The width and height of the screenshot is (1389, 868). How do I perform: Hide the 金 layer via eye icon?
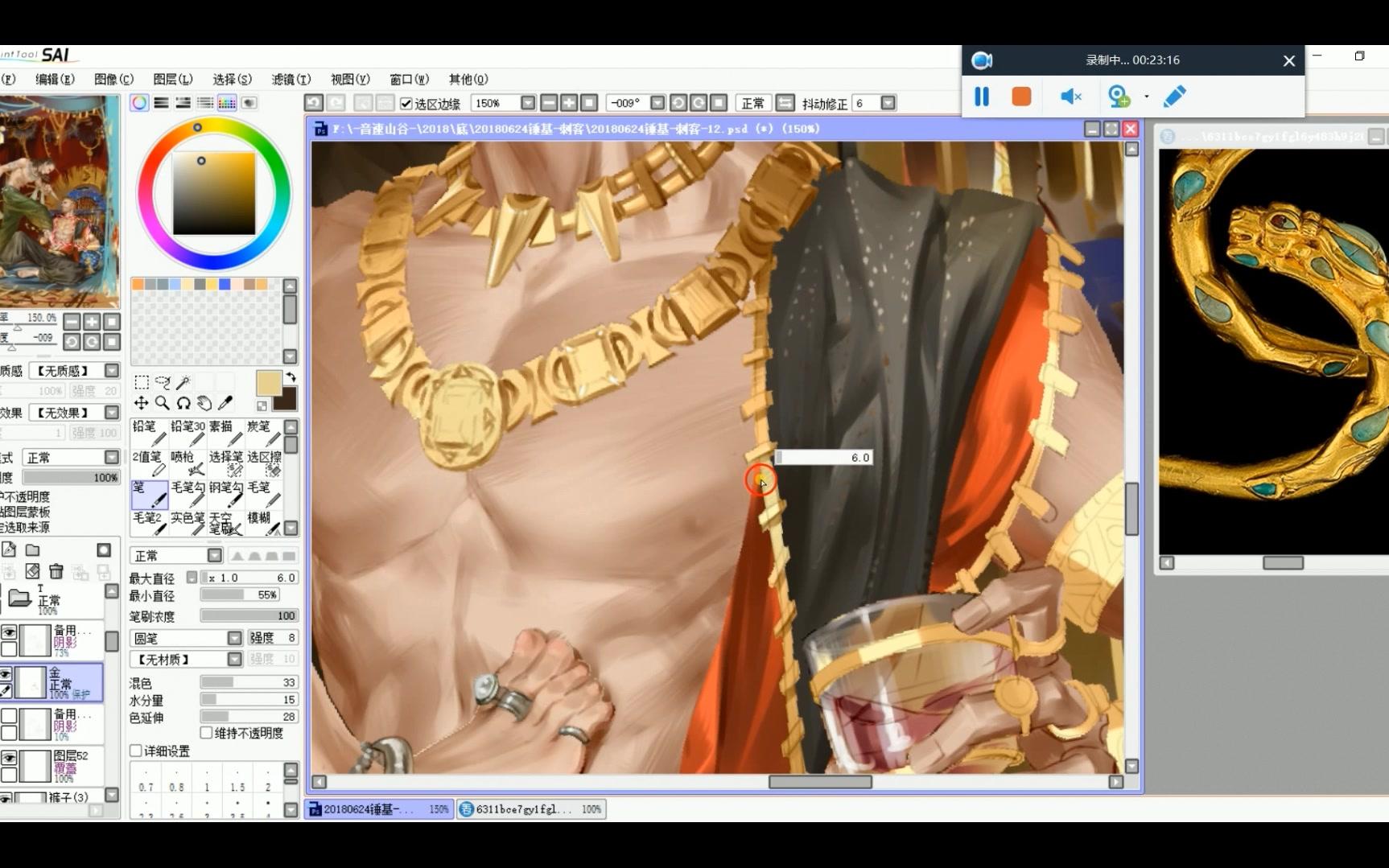[x=6, y=674]
